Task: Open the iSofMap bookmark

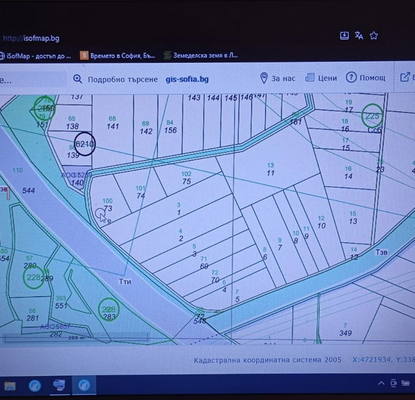Action: (x=35, y=56)
